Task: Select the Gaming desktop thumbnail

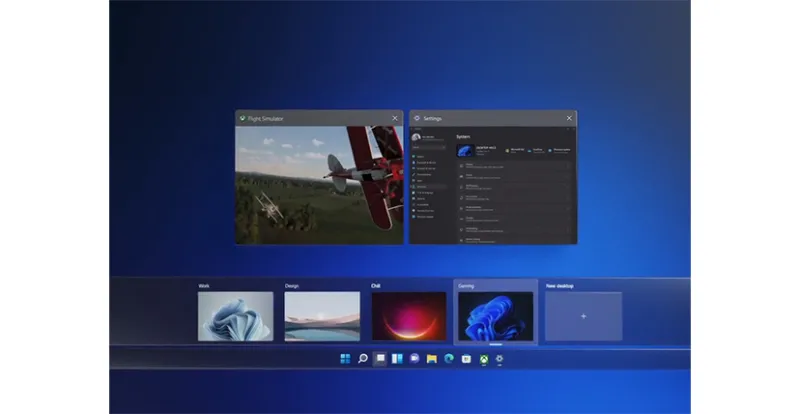Action: [496, 316]
